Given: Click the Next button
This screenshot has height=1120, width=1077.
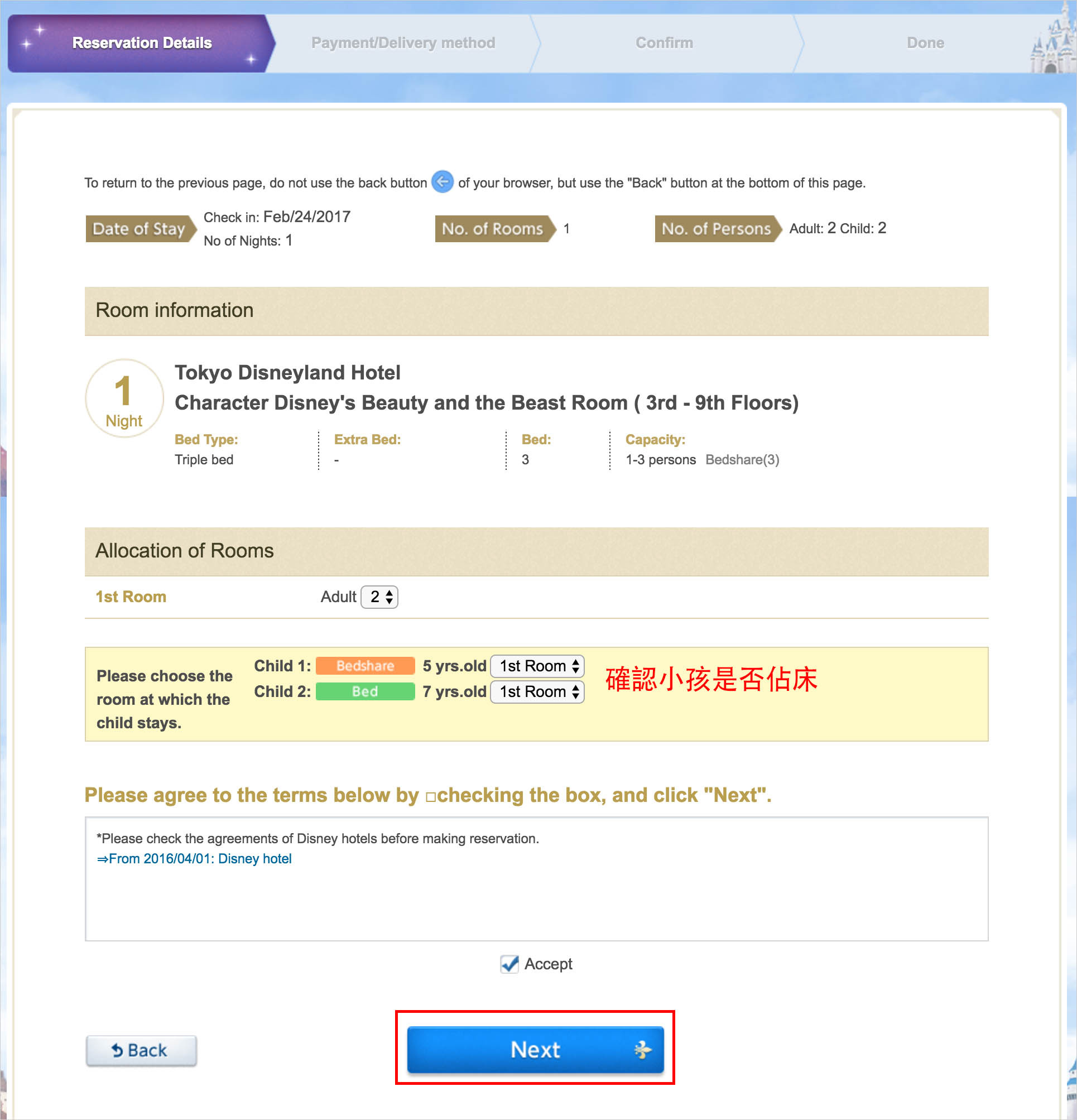Looking at the screenshot, I should coord(535,1049).
